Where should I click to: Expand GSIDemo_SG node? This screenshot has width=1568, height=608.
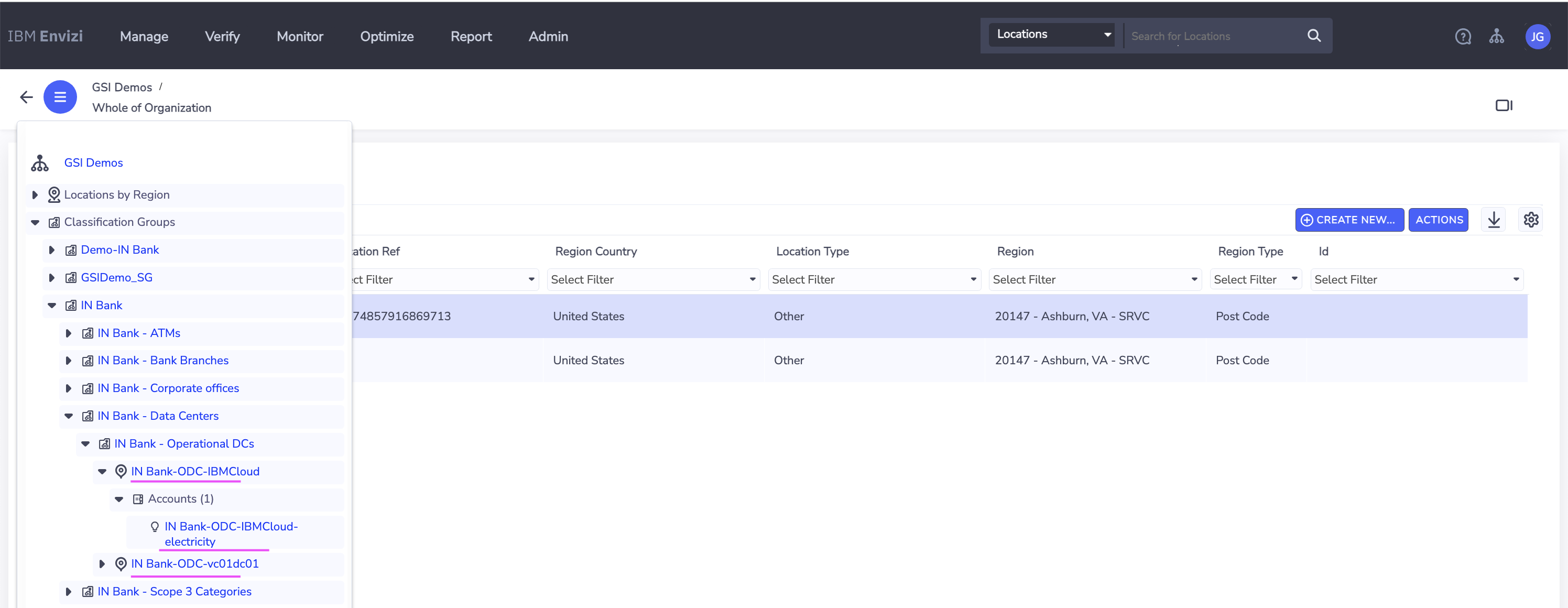pos(52,277)
